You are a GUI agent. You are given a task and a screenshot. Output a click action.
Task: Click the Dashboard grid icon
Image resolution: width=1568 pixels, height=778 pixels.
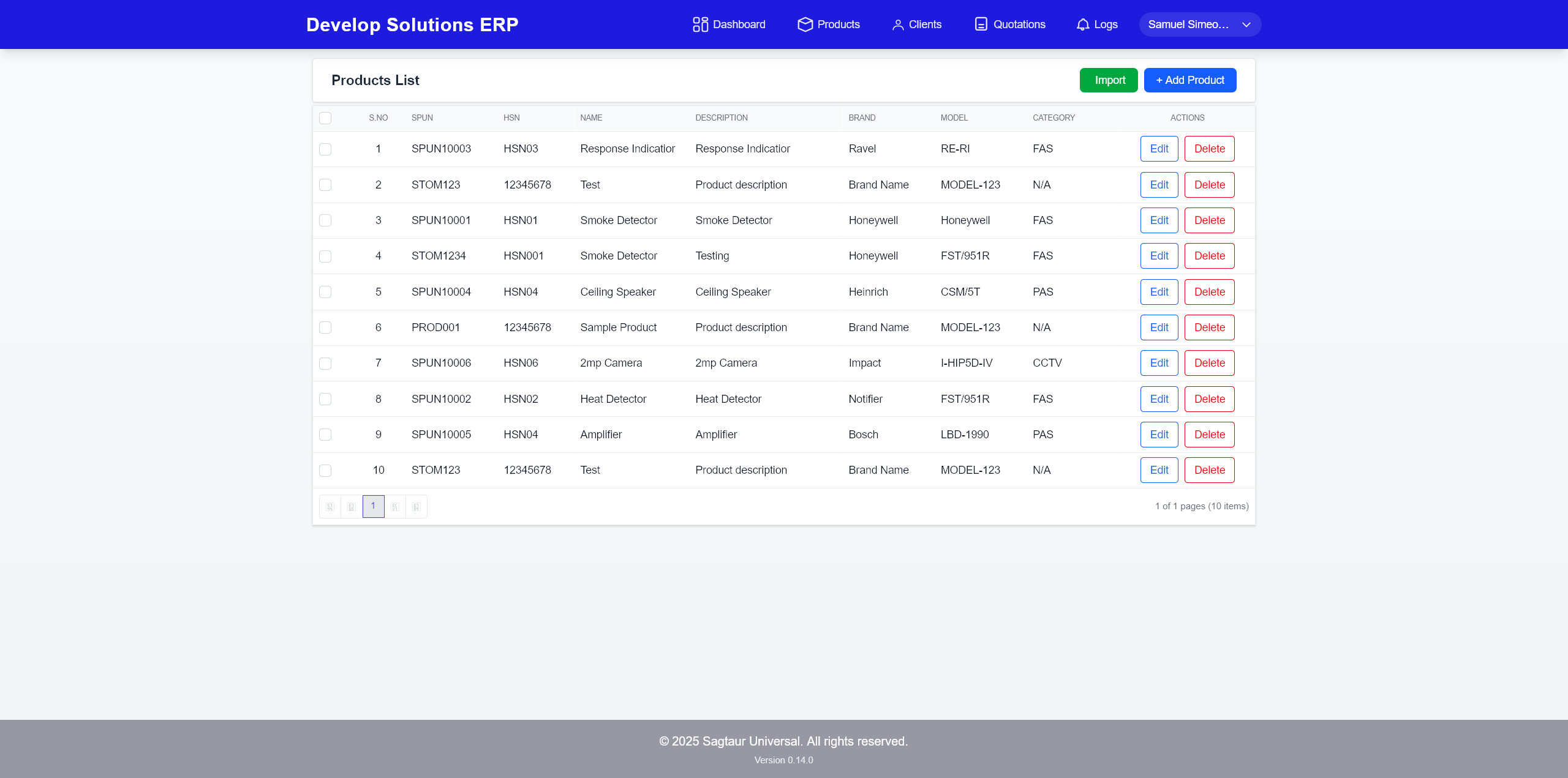click(x=700, y=24)
